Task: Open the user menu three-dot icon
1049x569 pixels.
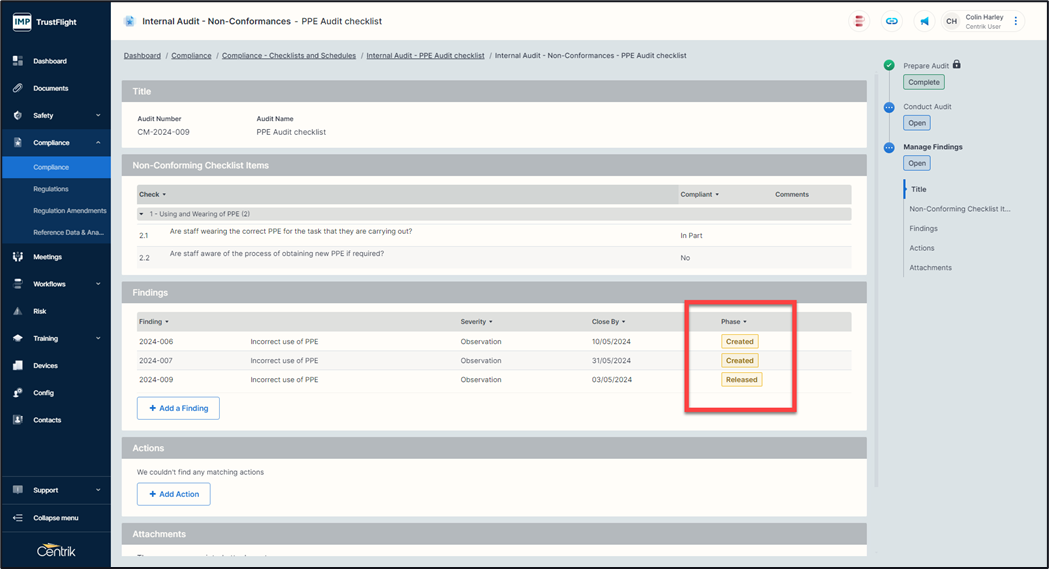Action: point(1016,21)
